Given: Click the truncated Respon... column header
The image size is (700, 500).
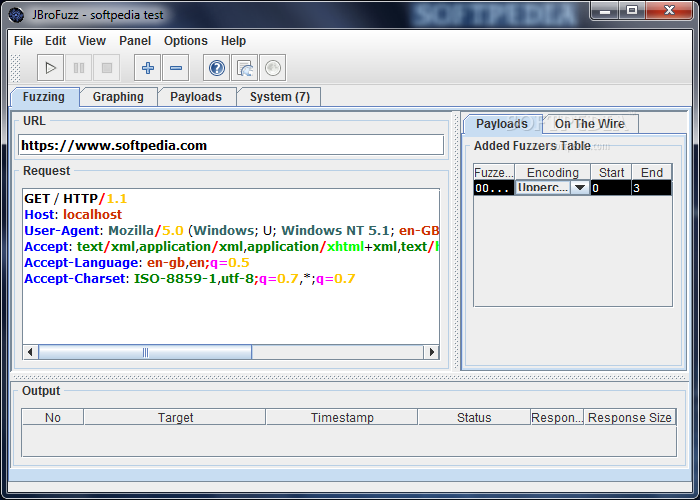Looking at the screenshot, I should 557,417.
